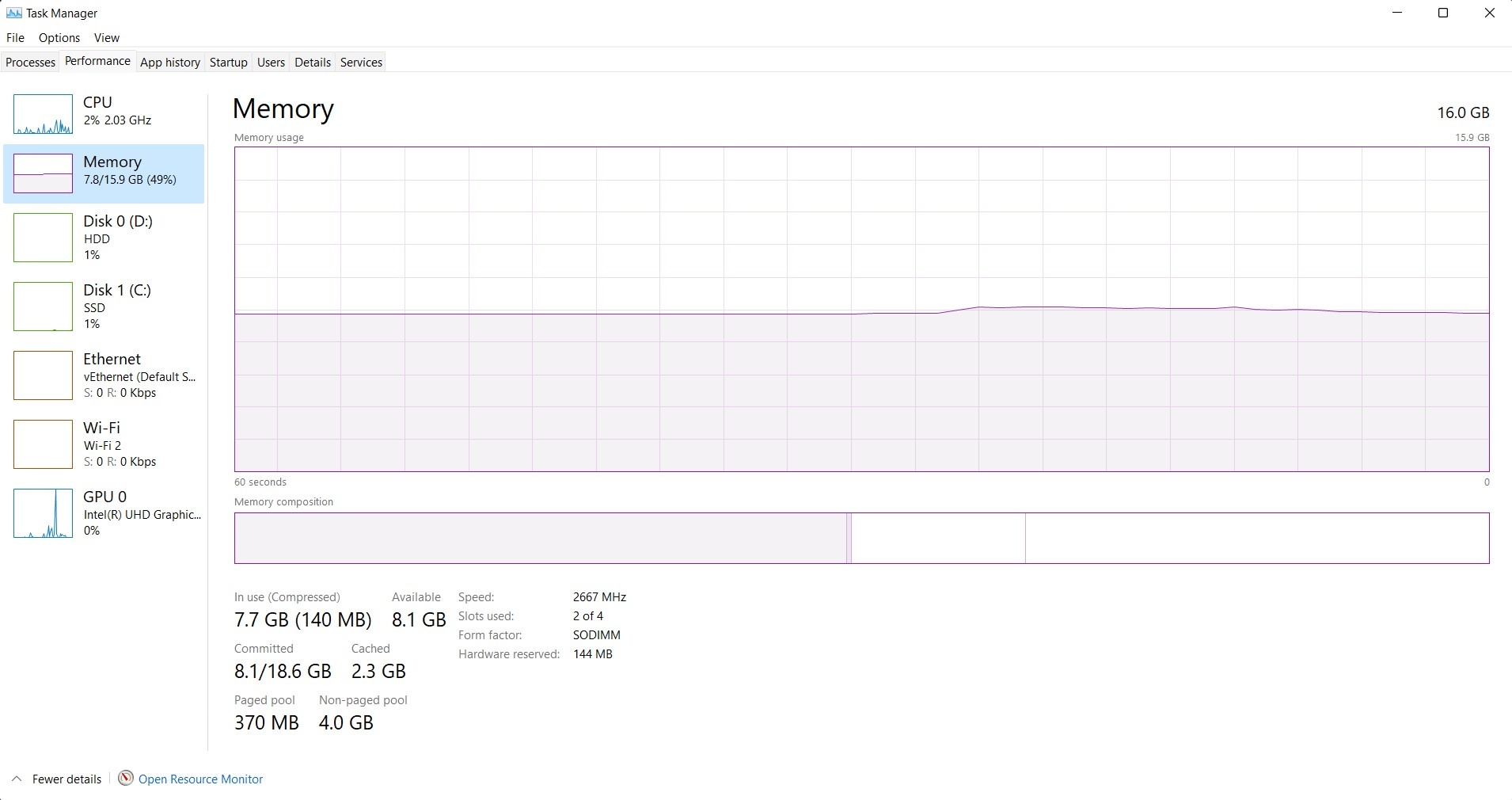The height and width of the screenshot is (800, 1512).
Task: Click the Resource Monitor icon near bottom
Action: tap(125, 778)
